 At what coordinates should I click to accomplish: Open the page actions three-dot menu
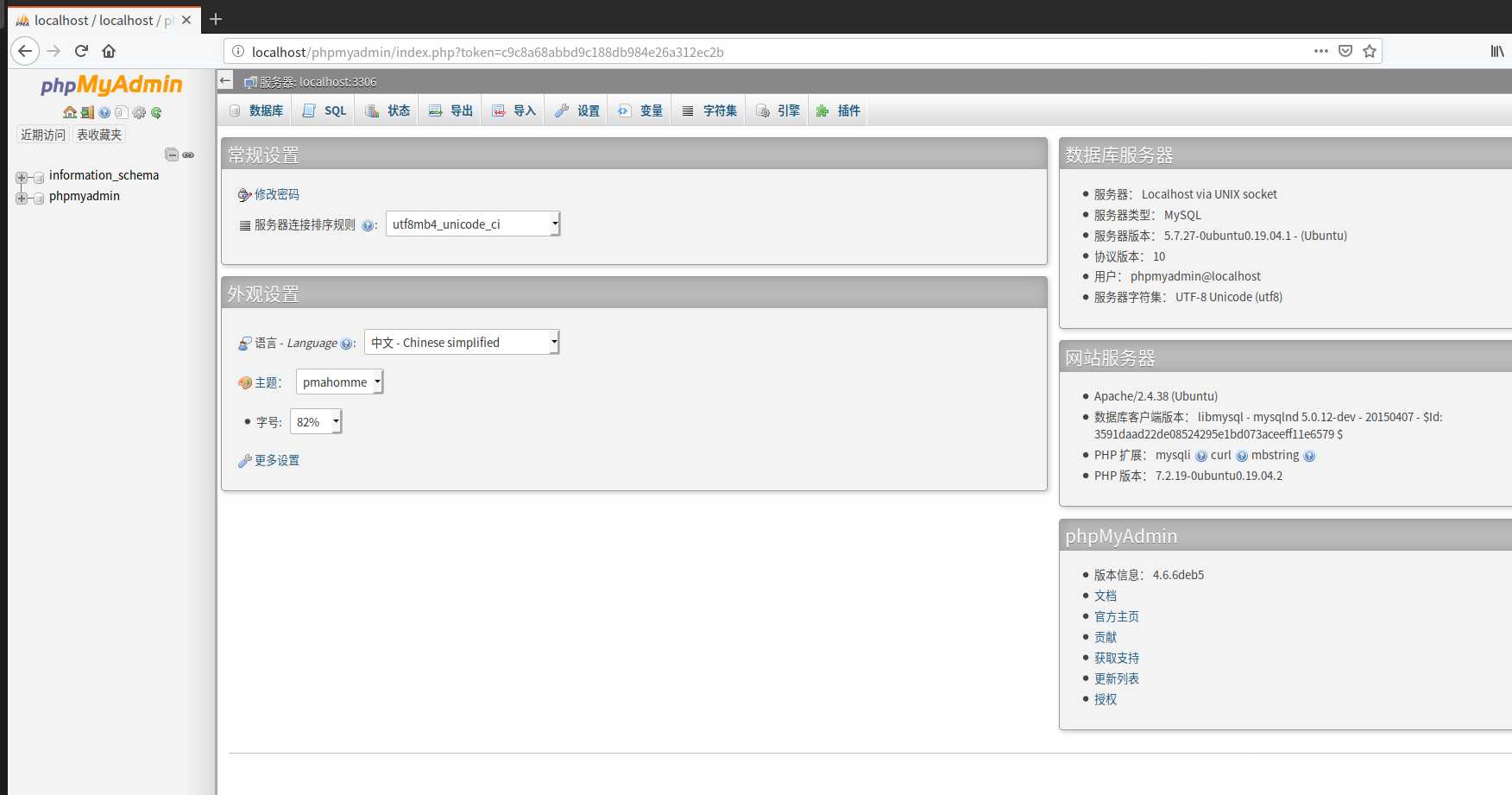pos(1320,51)
